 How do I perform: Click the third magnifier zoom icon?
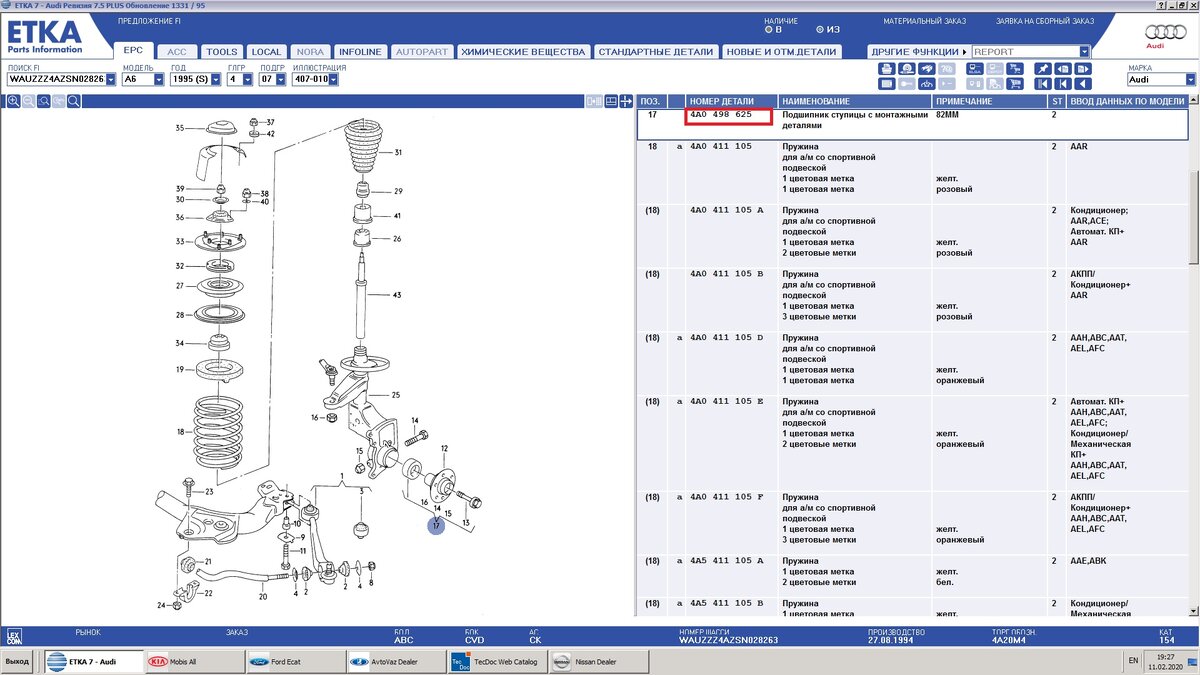coord(43,101)
